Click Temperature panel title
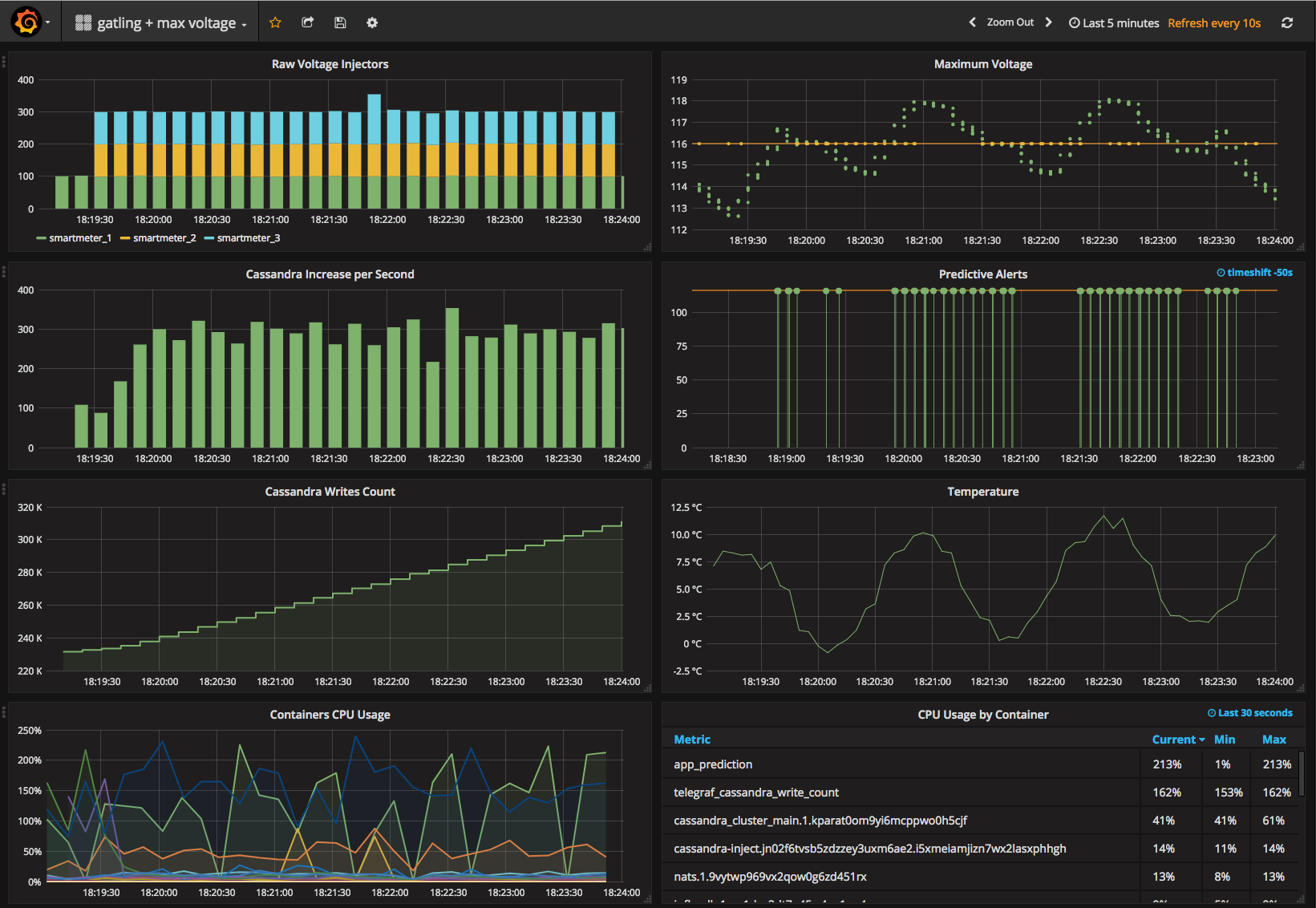Viewport: 1316px width, 908px height. [x=983, y=492]
